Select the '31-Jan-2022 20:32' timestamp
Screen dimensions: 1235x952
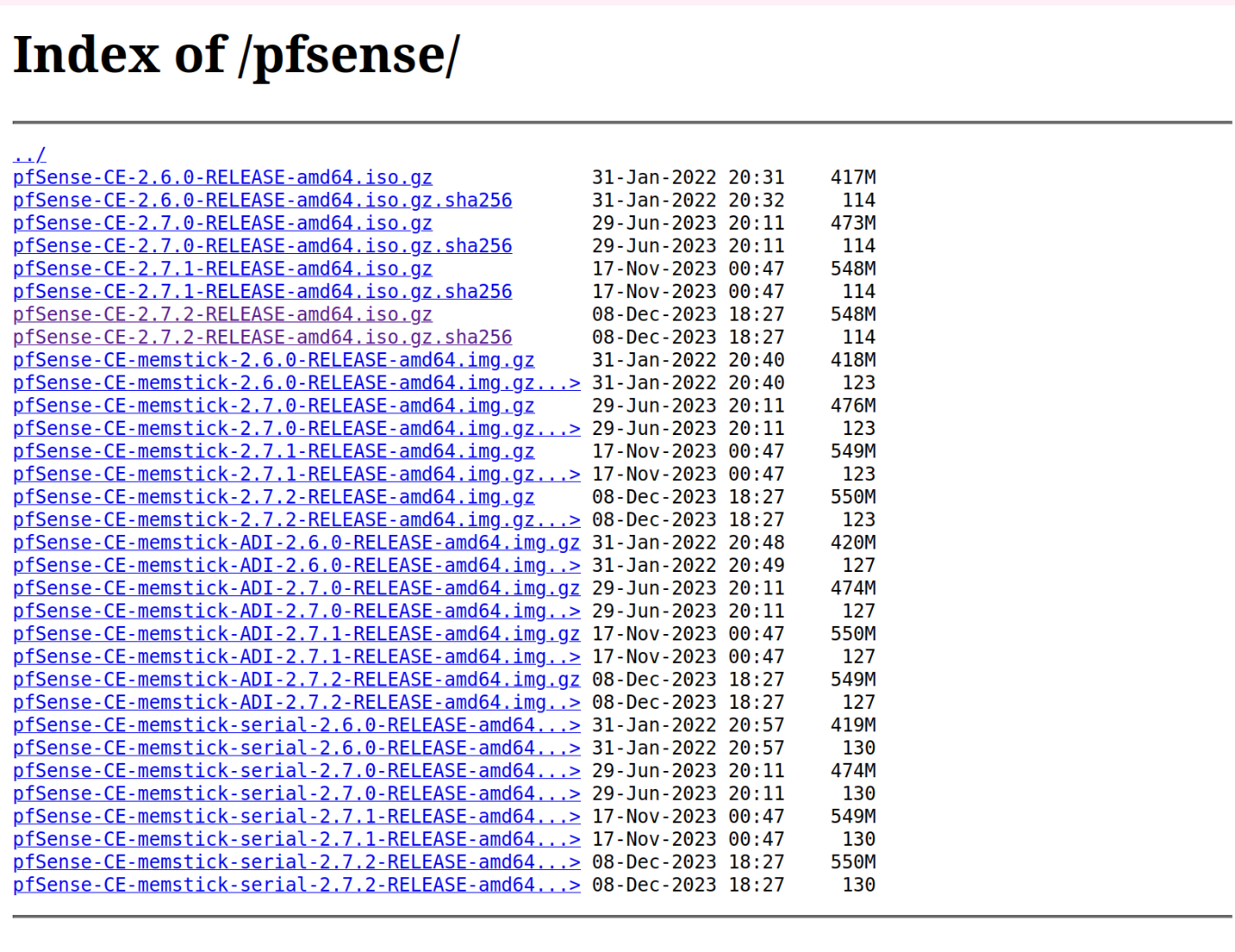click(x=688, y=200)
